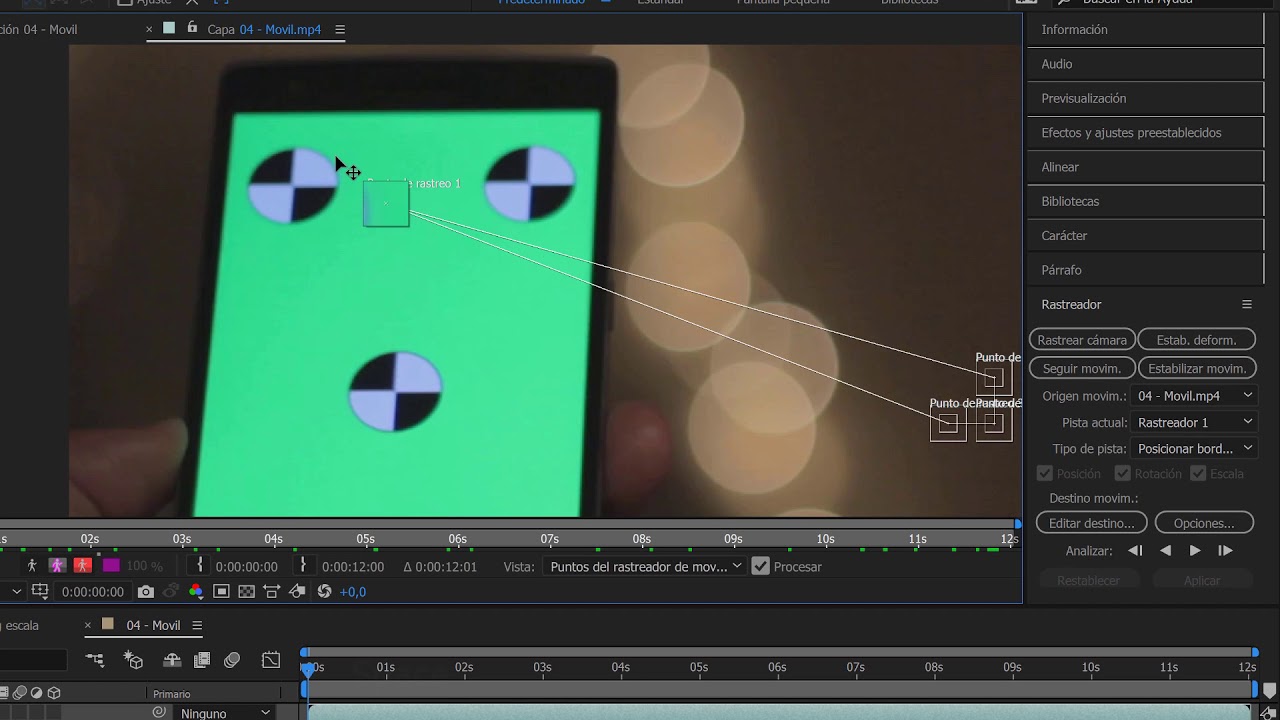This screenshot has width=1280, height=720.
Task: Take a snapshot with the camera icon
Action: tap(146, 592)
